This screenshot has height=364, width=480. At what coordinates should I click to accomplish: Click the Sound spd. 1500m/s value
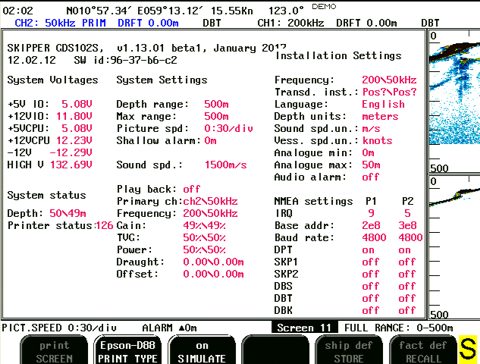(226, 165)
